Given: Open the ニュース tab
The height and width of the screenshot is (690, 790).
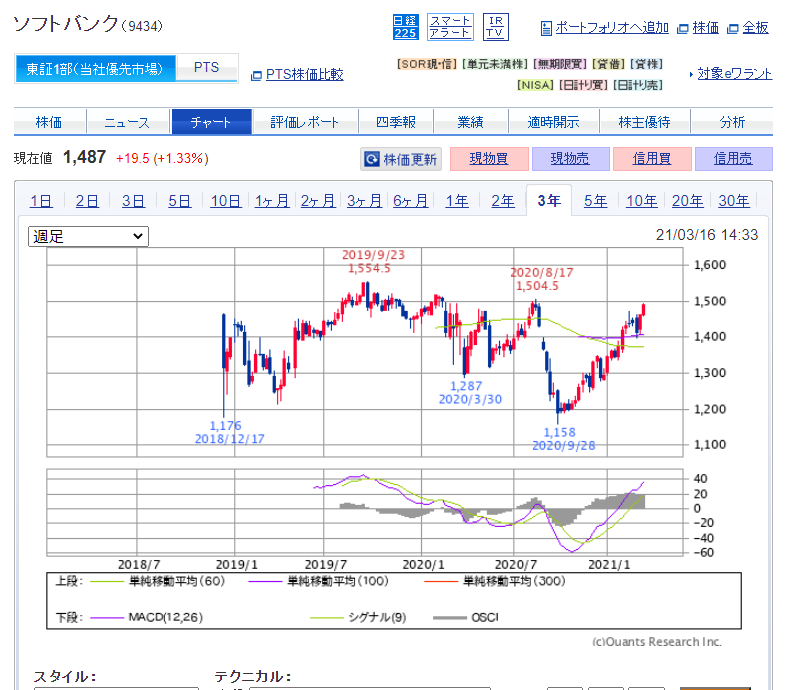Looking at the screenshot, I should click(x=128, y=122).
